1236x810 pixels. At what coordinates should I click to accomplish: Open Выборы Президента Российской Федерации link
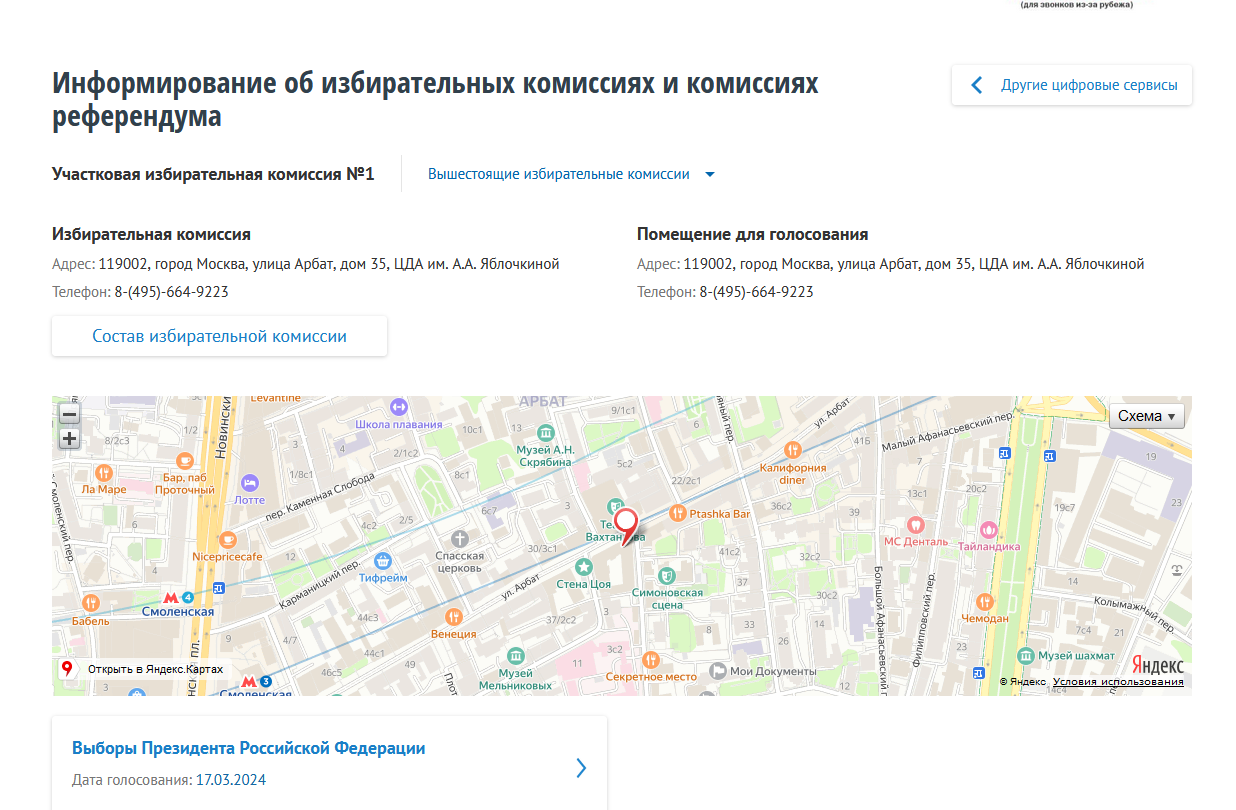pos(249,748)
